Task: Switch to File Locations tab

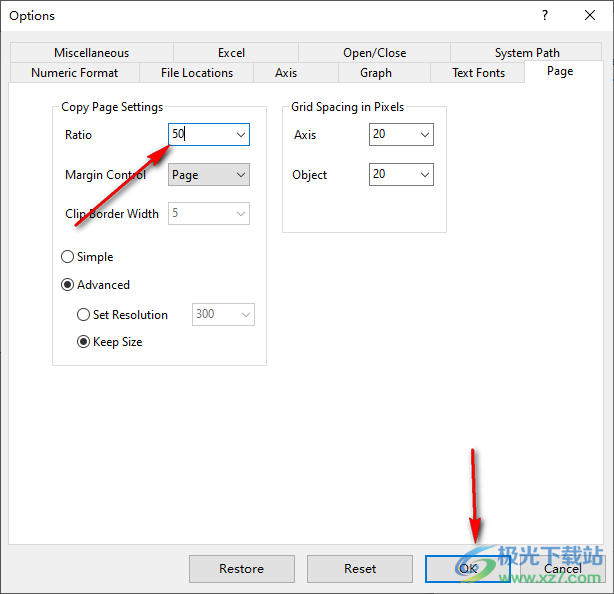Action: [197, 73]
